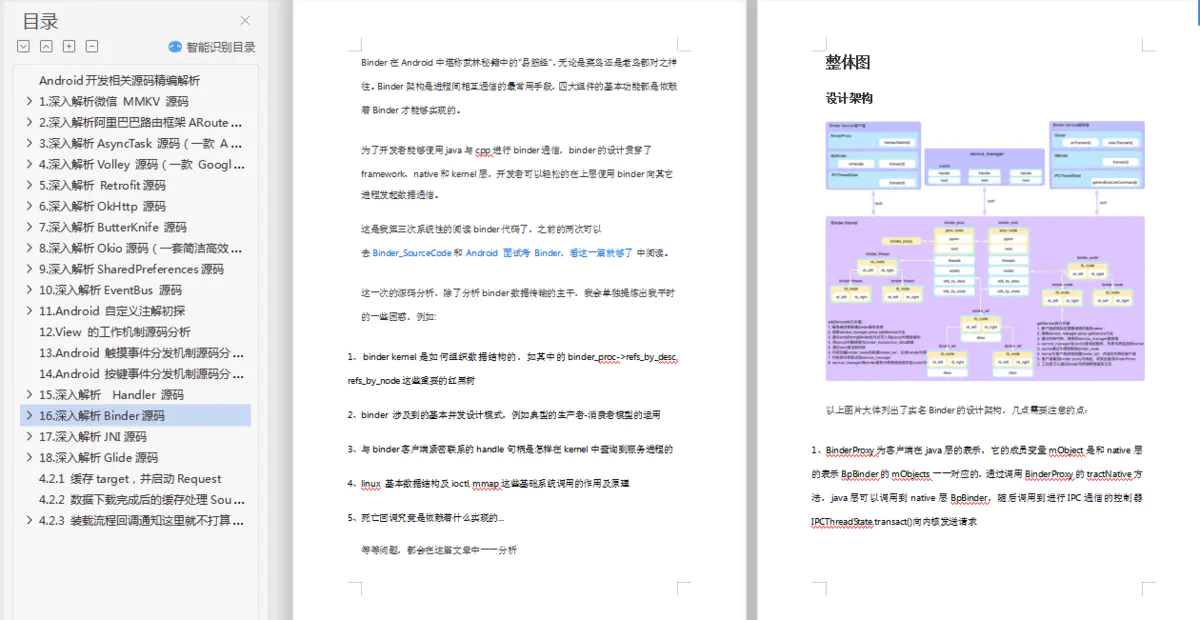
Task: Click the down-arrow expand icon under 目录
Action: tap(23, 46)
